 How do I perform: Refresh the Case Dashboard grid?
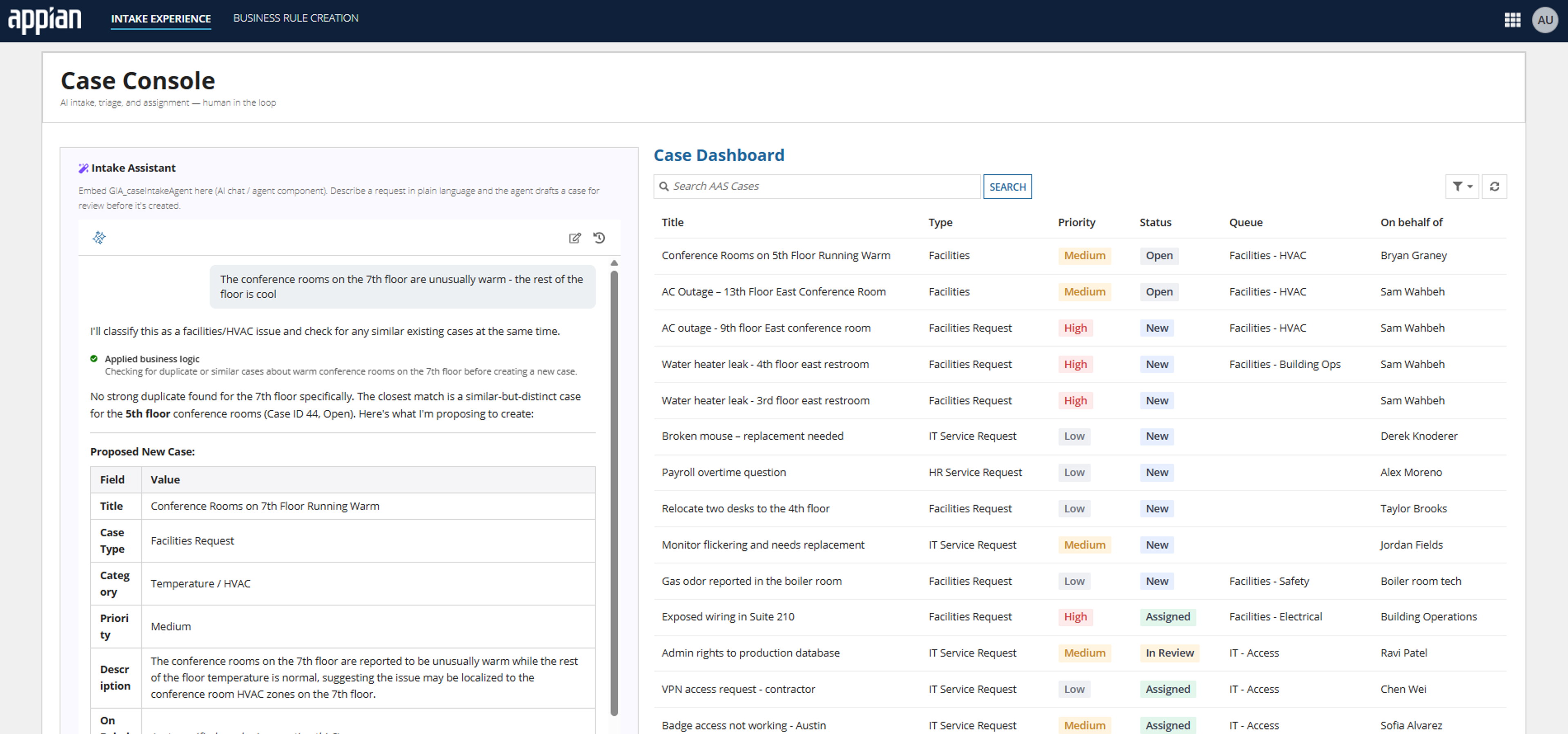point(1494,186)
